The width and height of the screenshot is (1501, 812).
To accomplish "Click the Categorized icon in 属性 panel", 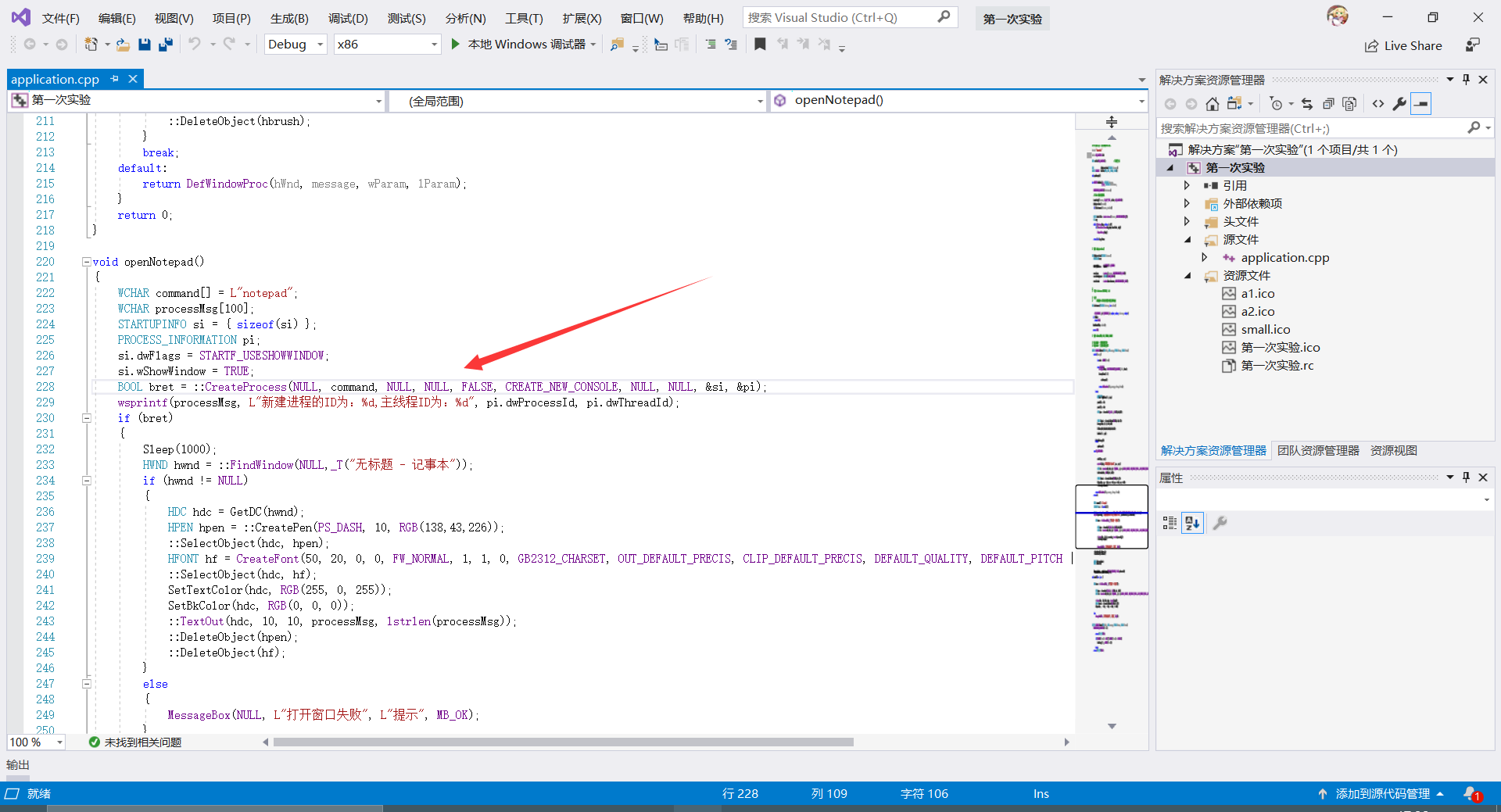I will click(1170, 524).
